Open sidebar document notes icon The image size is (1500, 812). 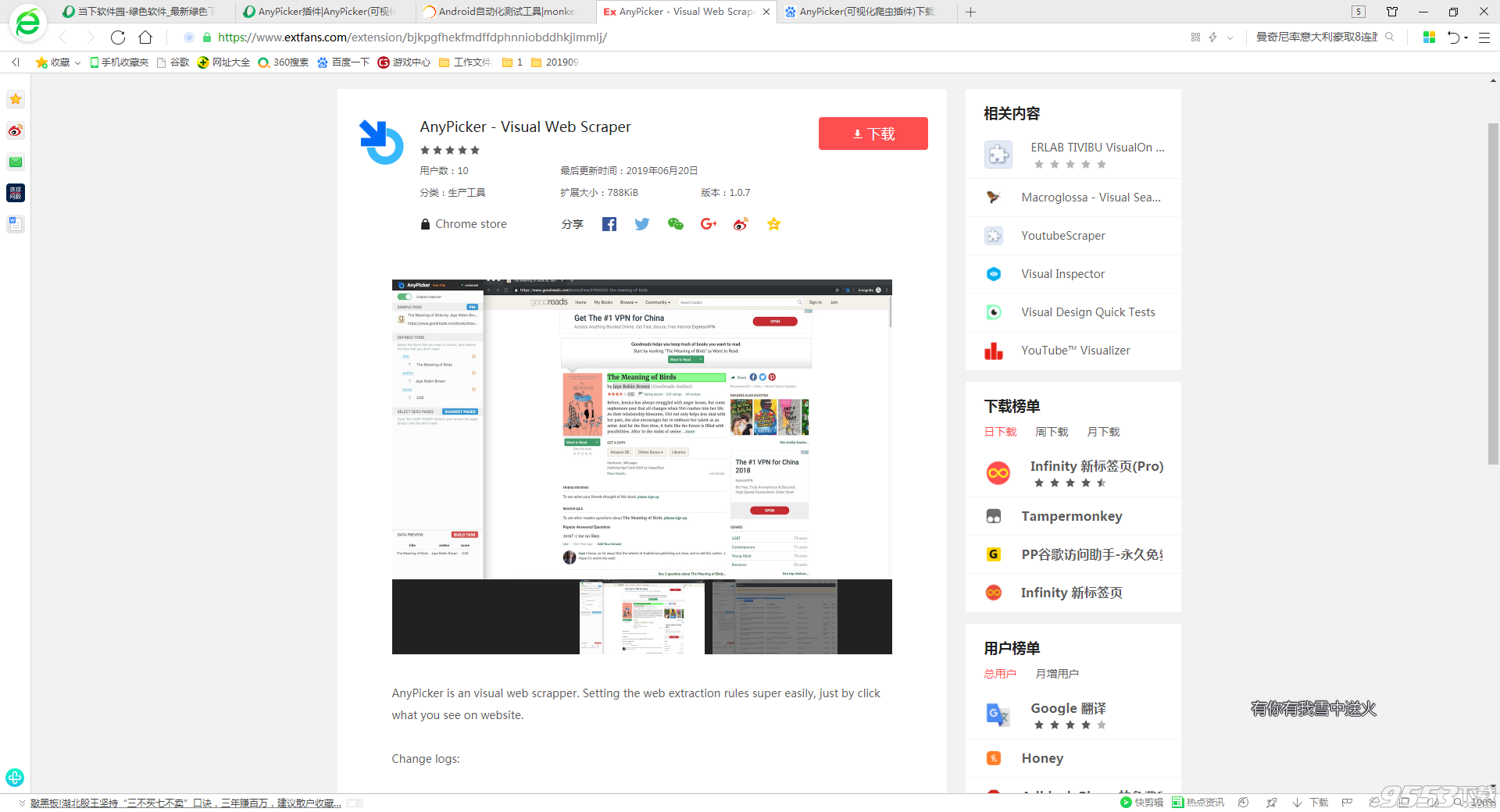pyautogui.click(x=16, y=224)
